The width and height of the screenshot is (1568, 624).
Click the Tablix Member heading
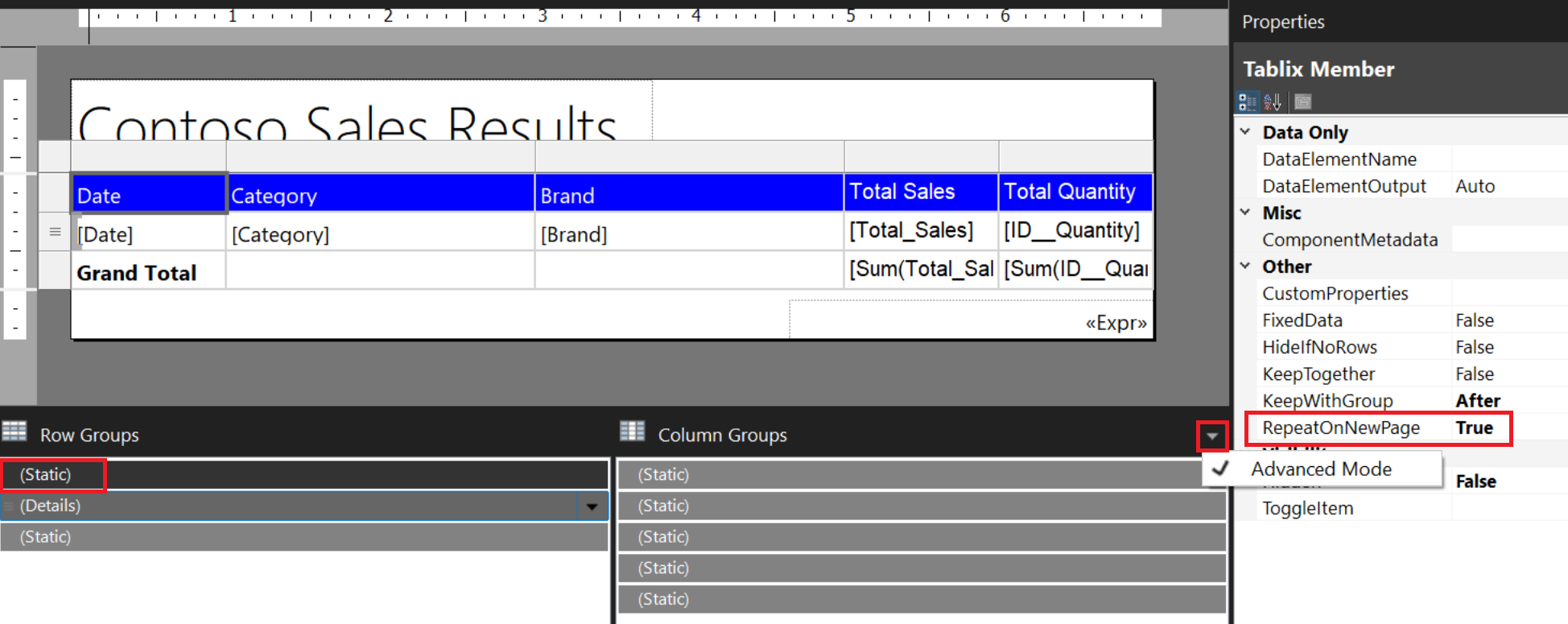click(x=1318, y=69)
